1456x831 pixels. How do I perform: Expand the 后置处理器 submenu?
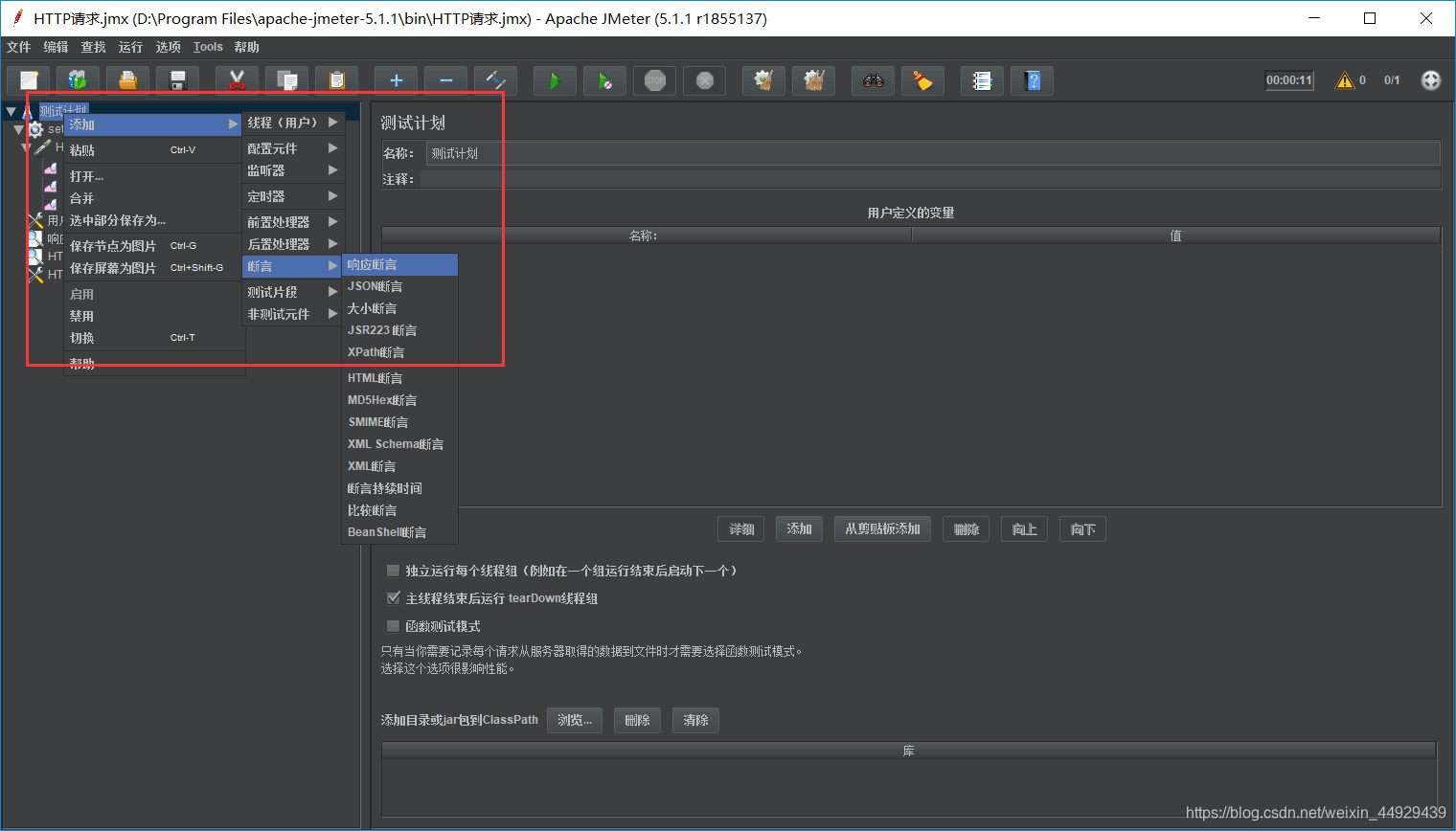pos(292,244)
